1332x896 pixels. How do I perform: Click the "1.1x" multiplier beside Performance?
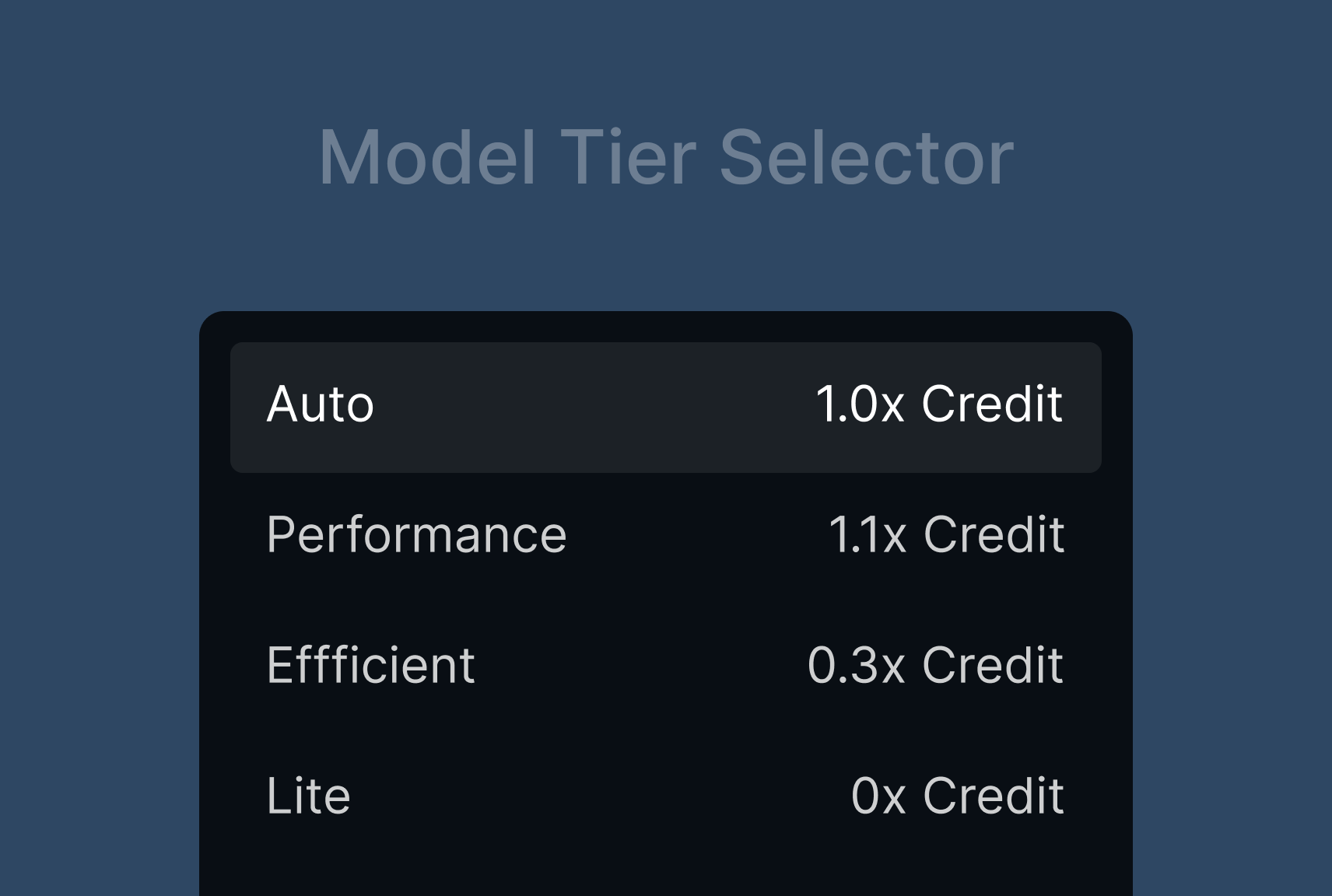(867, 535)
